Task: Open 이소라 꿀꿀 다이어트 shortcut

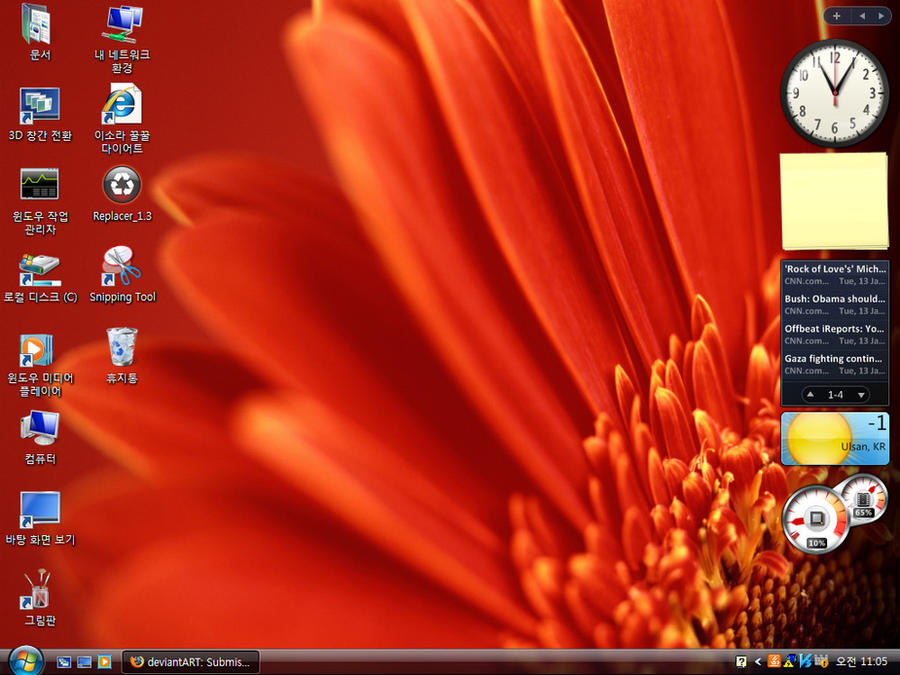Action: pos(122,119)
